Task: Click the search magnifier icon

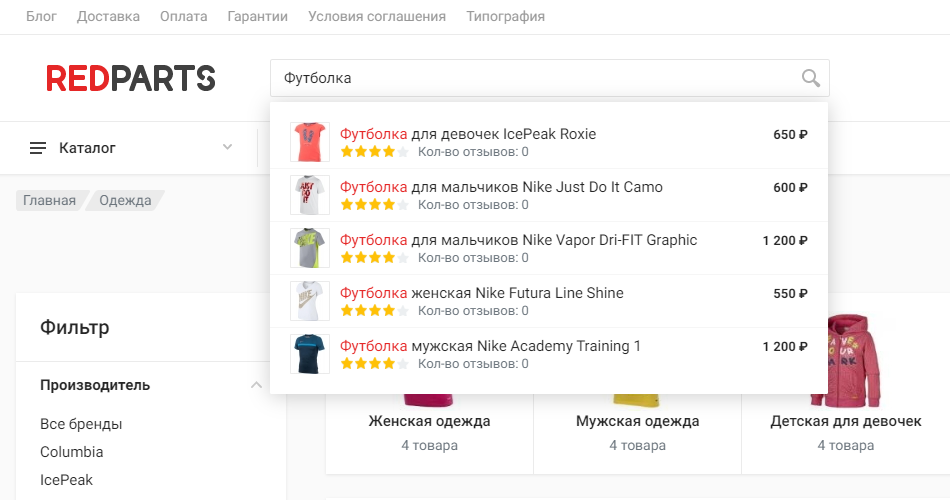Action: (811, 78)
